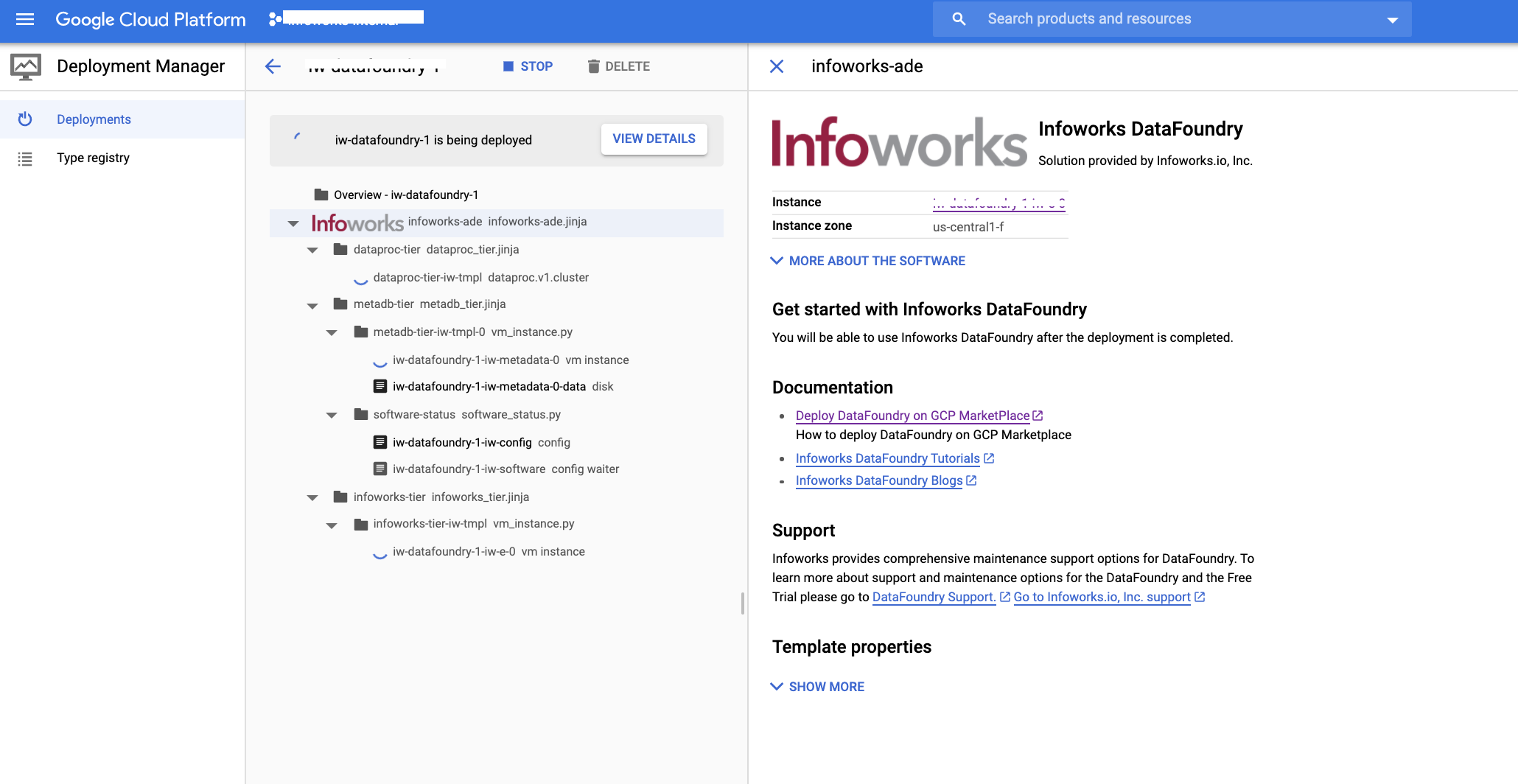Viewport: 1518px width, 784px height.
Task: Stop the deployment with STOP button
Action: 528,66
